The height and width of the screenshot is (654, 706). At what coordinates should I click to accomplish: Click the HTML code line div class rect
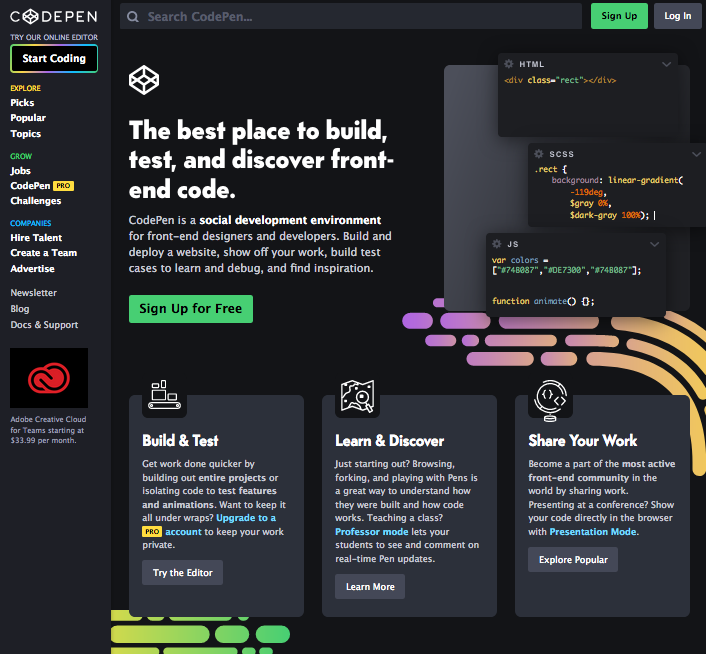tap(560, 80)
